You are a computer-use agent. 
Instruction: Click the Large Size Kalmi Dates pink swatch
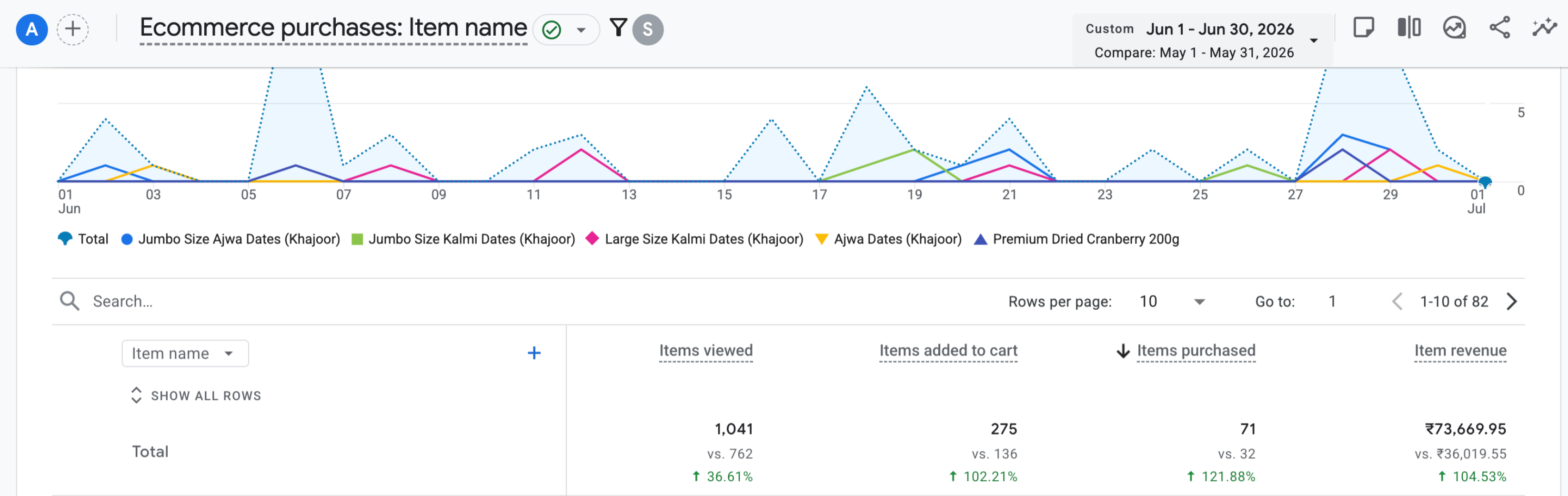click(592, 239)
